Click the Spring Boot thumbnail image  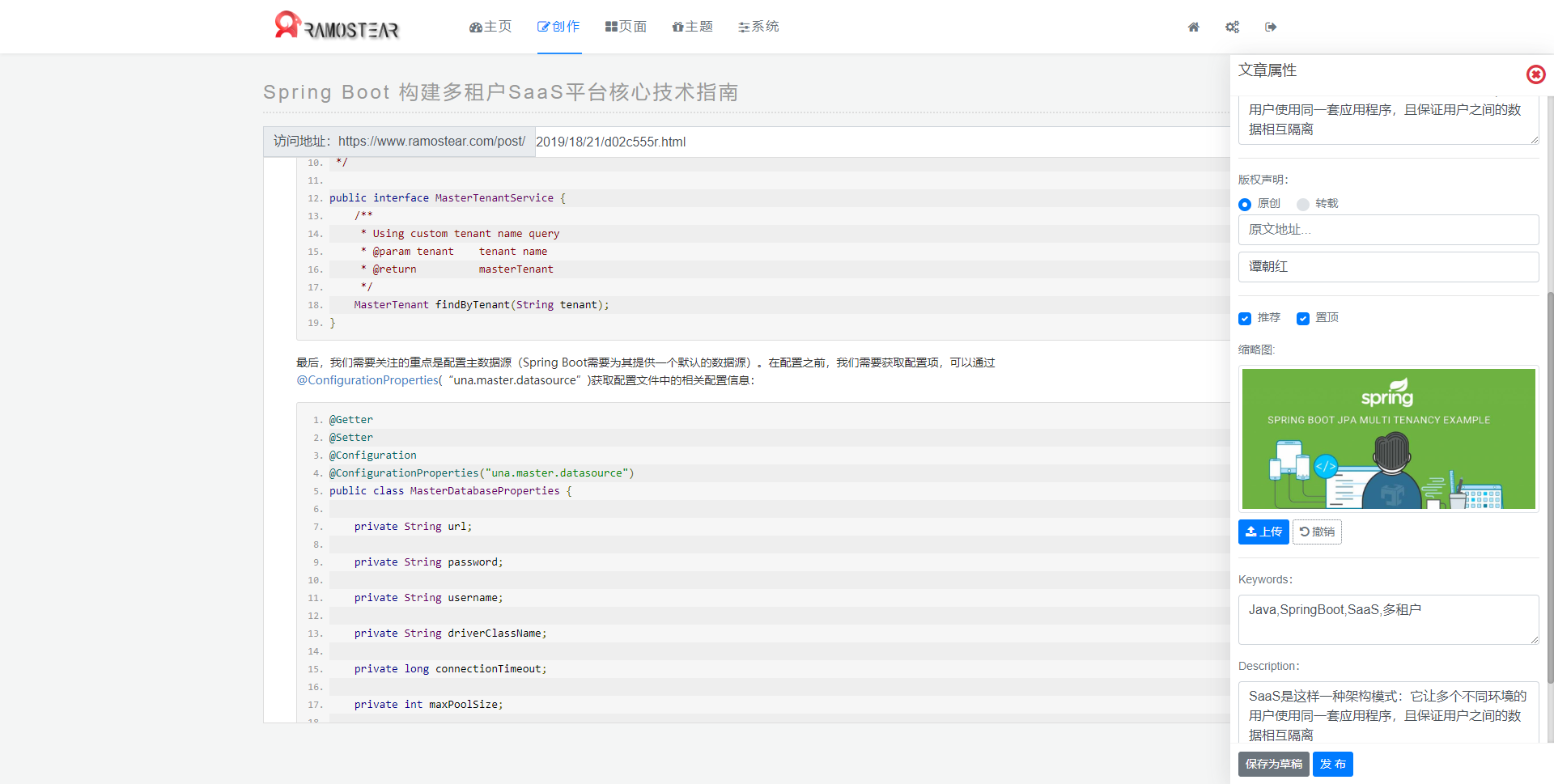point(1389,439)
